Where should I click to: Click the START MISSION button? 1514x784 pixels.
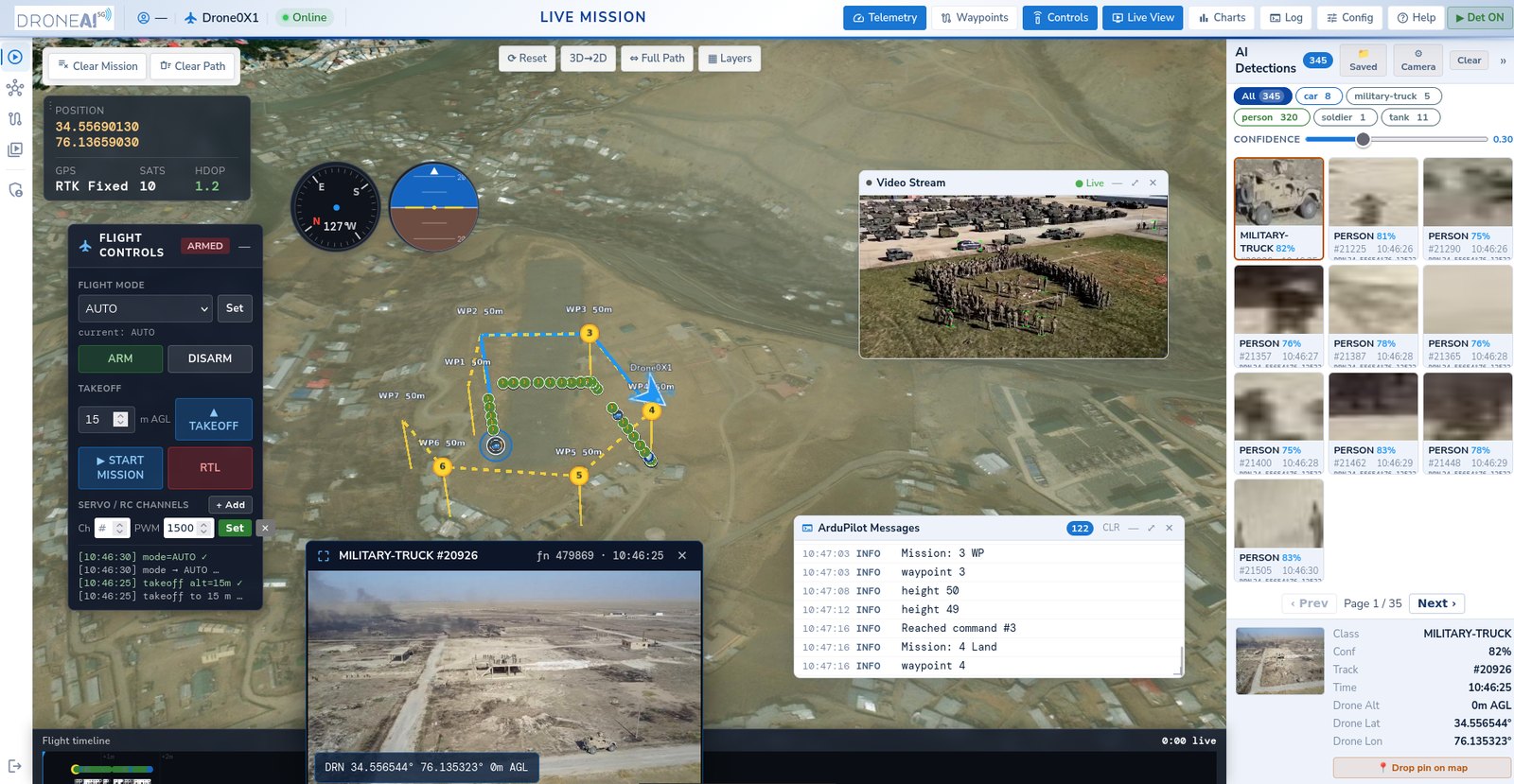(120, 467)
